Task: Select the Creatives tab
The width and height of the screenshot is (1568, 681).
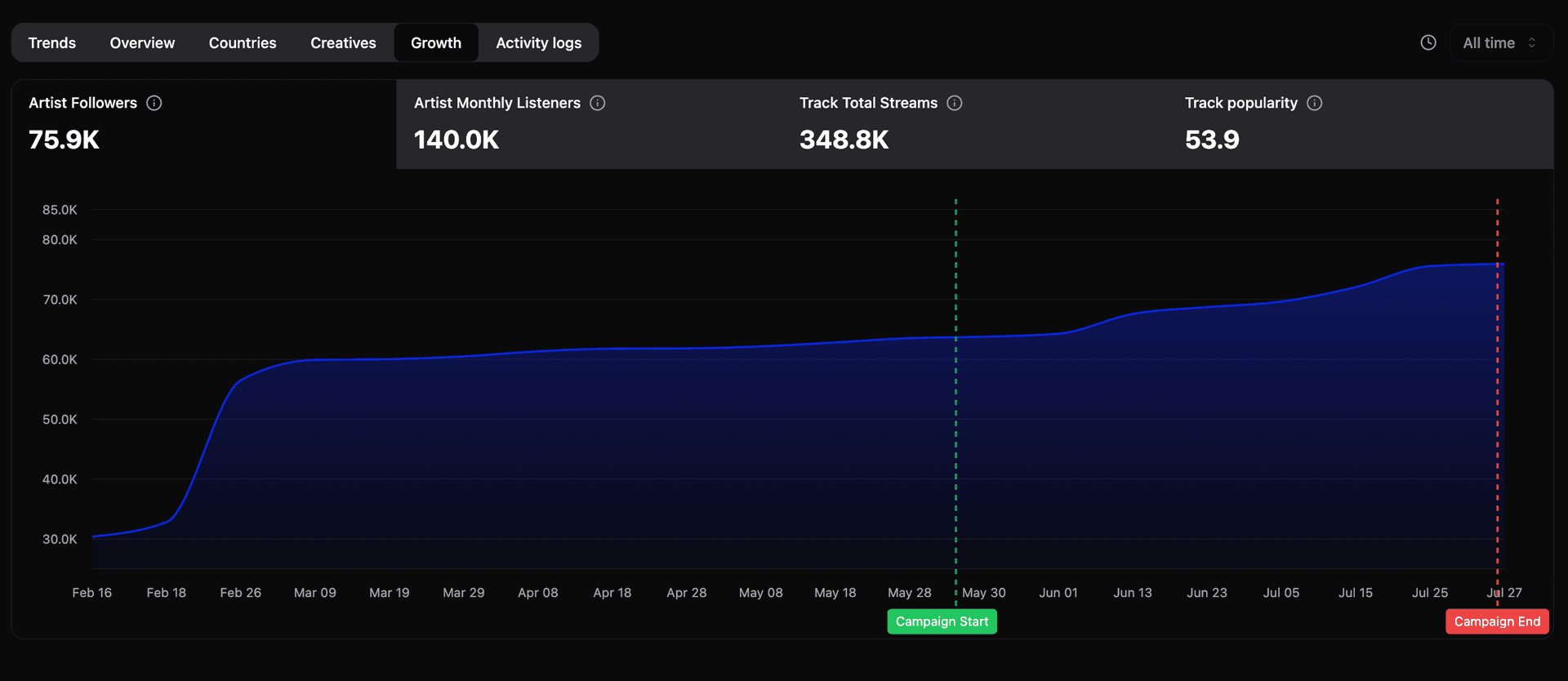Action: [x=343, y=42]
